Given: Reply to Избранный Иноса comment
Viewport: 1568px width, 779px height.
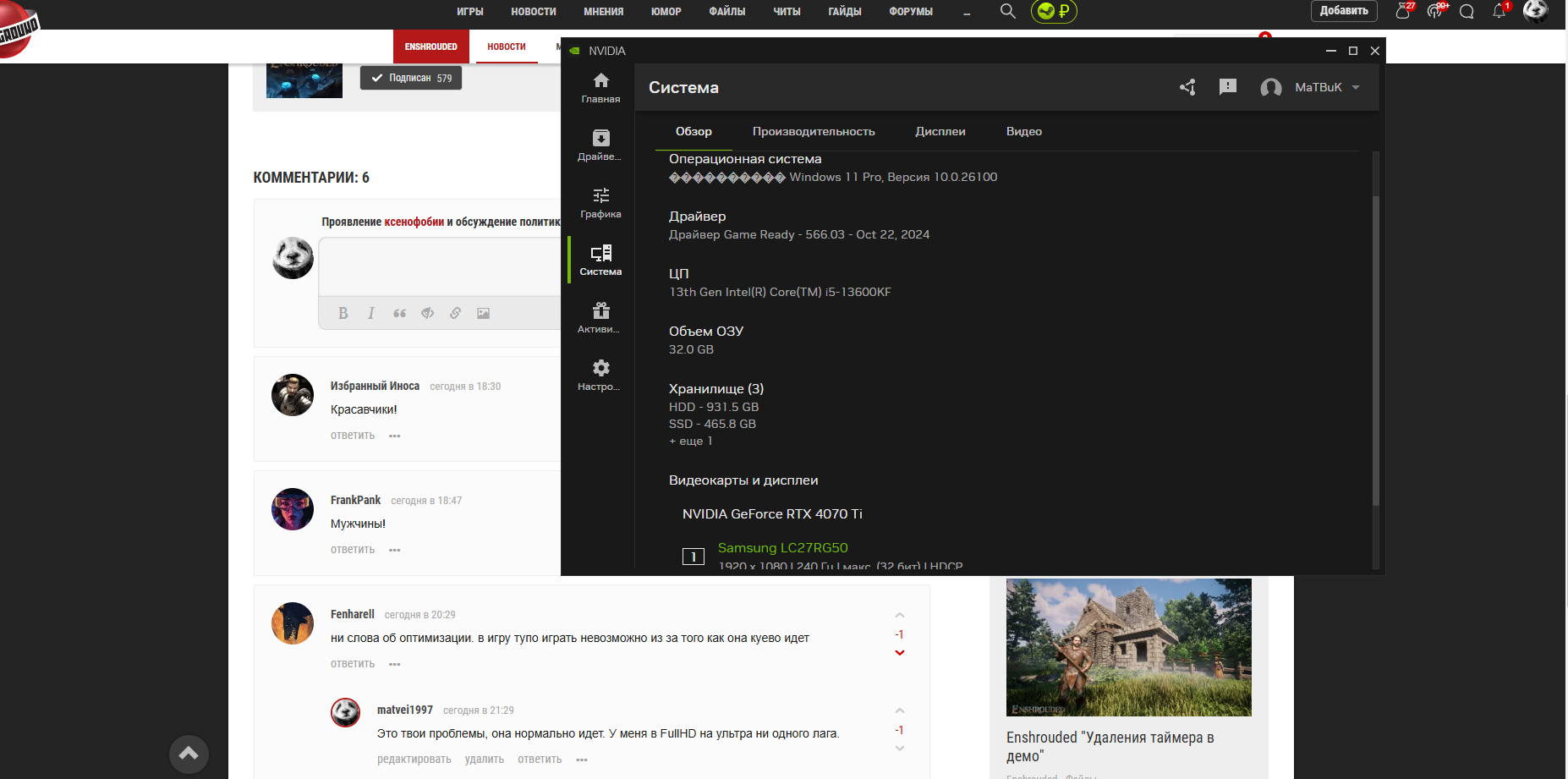Looking at the screenshot, I should (353, 436).
